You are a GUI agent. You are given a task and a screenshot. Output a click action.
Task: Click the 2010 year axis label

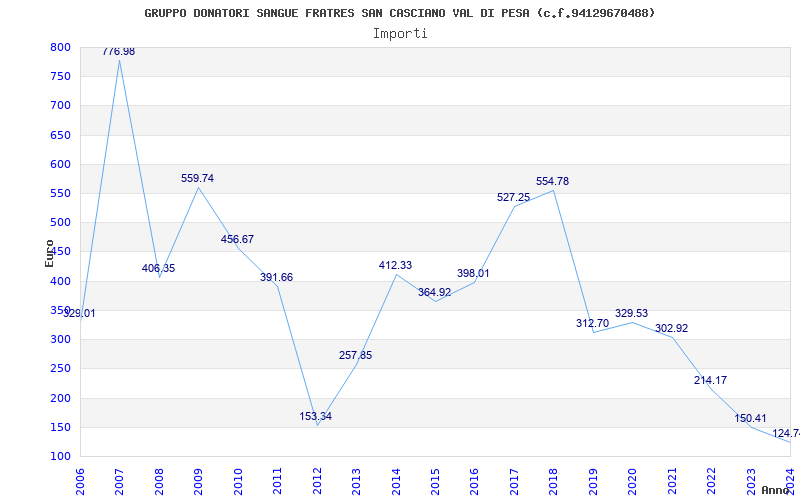238,481
